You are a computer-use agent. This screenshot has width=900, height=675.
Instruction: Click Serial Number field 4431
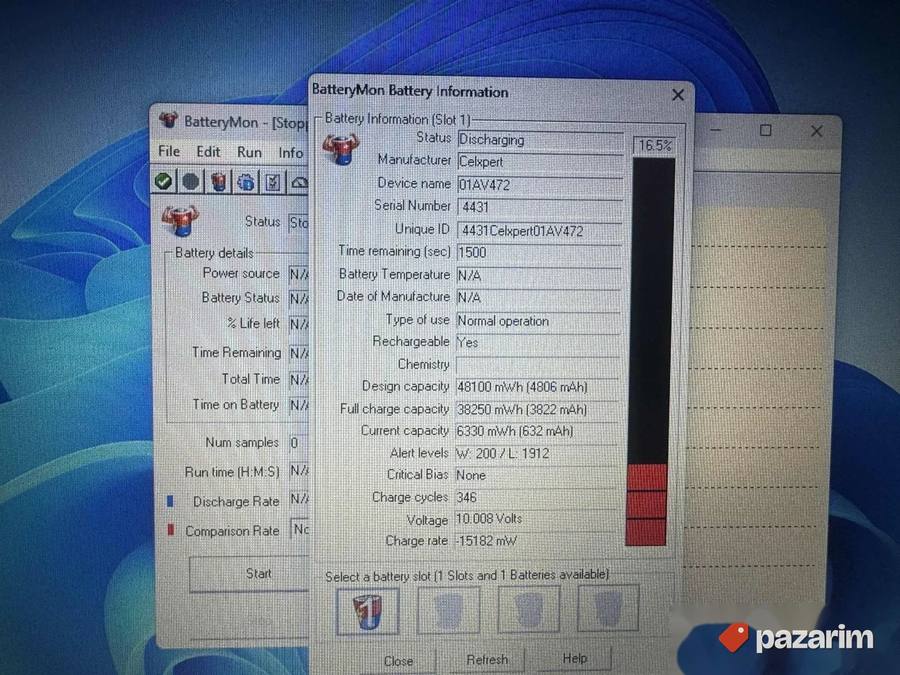click(540, 207)
